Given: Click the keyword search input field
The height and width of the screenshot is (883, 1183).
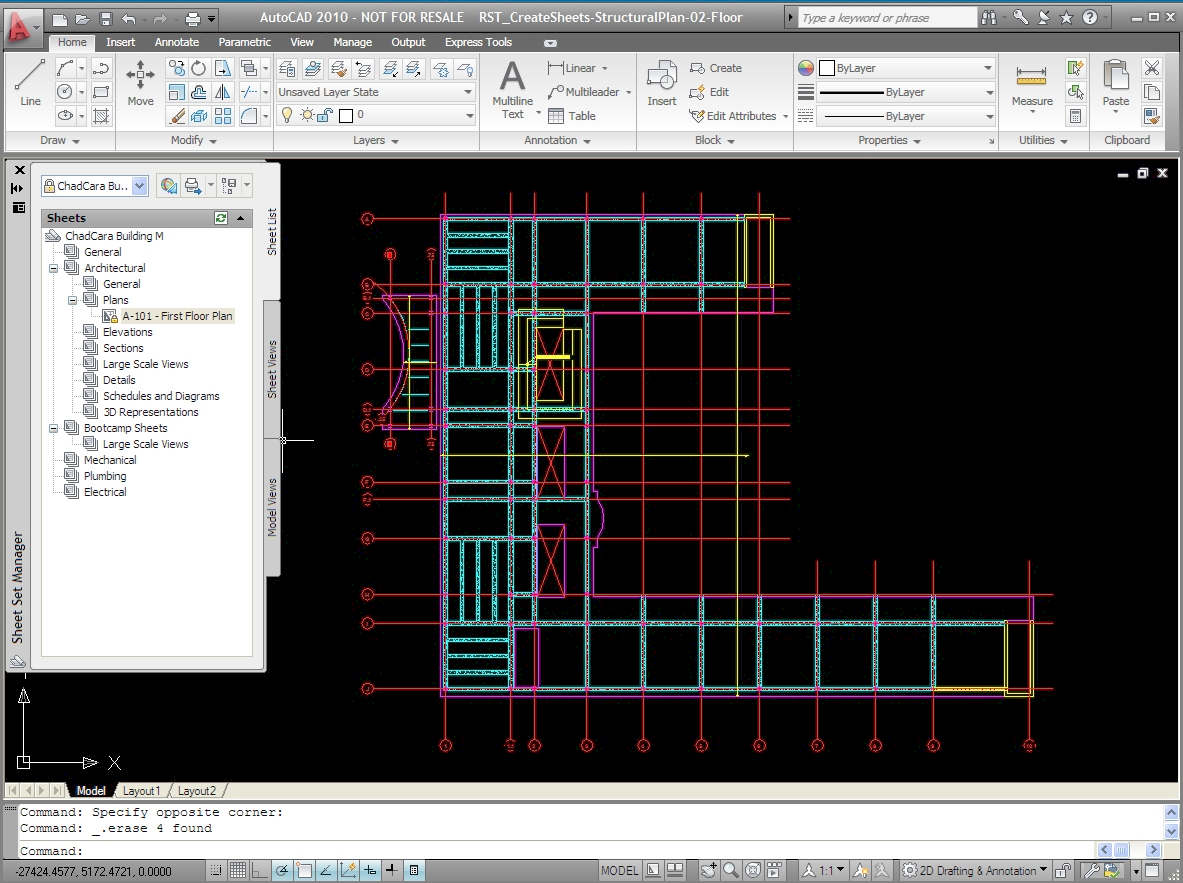Looking at the screenshot, I should tap(887, 18).
